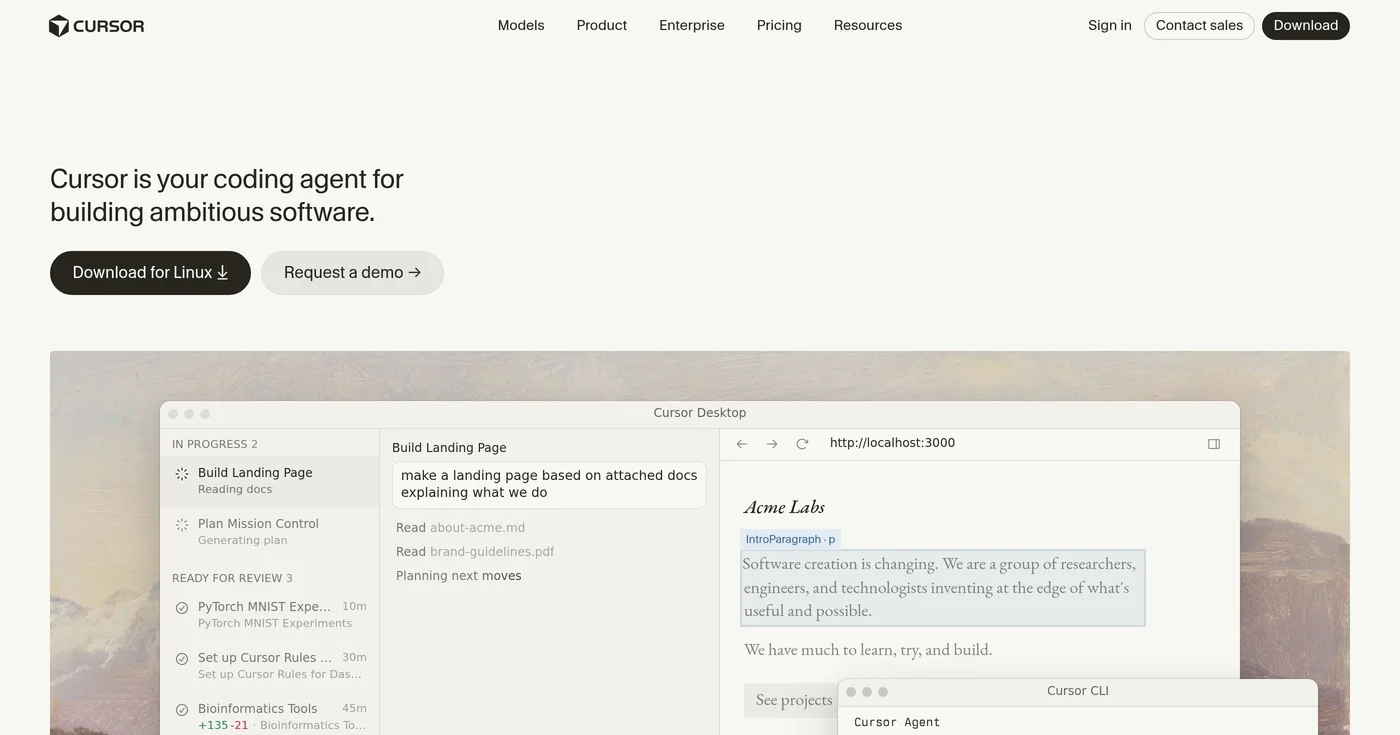Click the READY FOR REVIEW 3 section header

232,578
